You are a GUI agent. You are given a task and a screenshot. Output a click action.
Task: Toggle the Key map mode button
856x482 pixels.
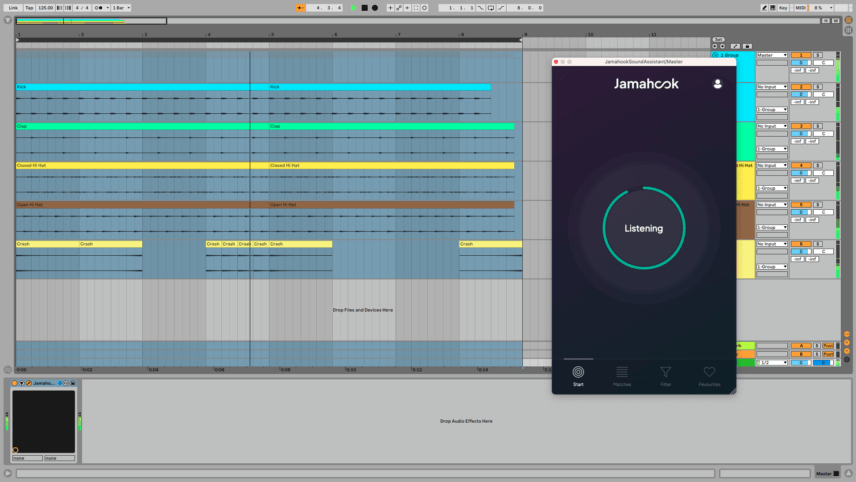click(x=783, y=8)
